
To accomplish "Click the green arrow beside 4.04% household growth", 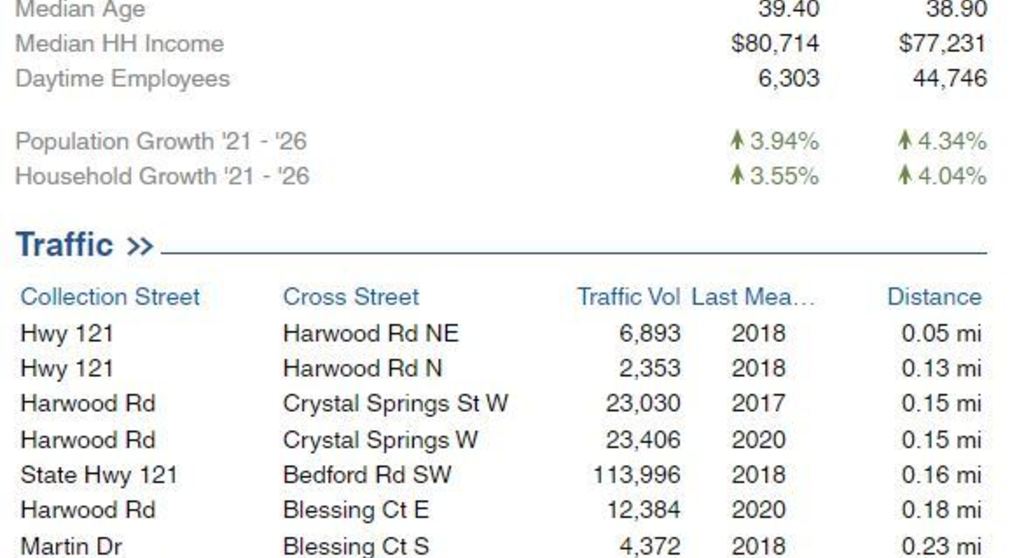I will [904, 174].
